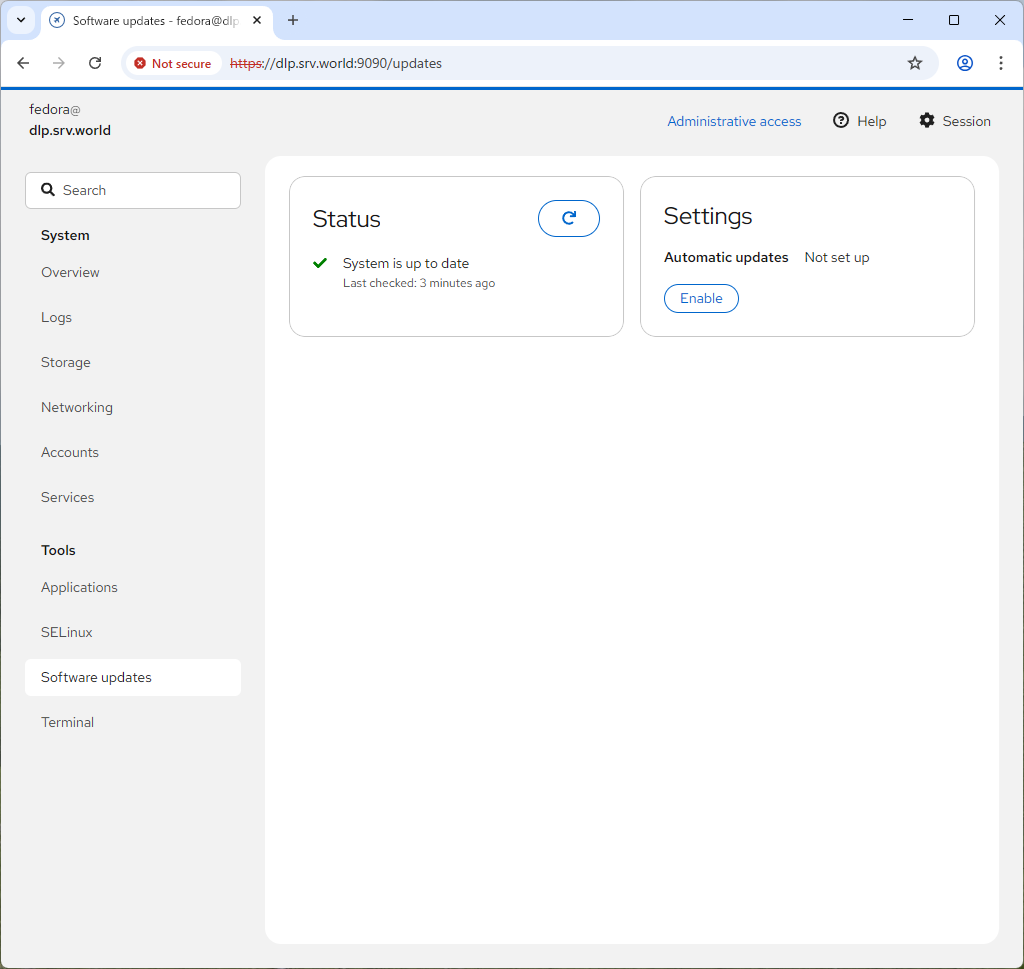Go to the Services section
The image size is (1024, 969).
pyautogui.click(x=67, y=497)
